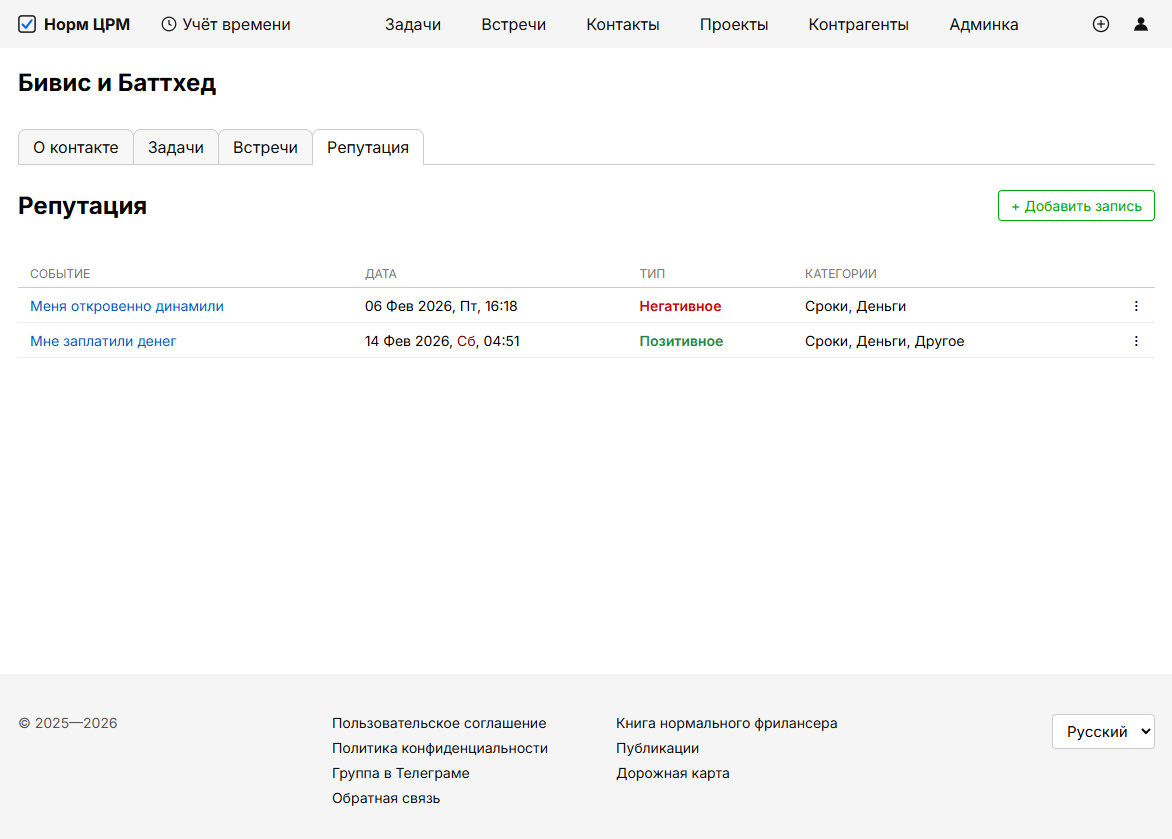Open the user profile icon
Viewport: 1172px width, 839px height.
pyautogui.click(x=1141, y=24)
